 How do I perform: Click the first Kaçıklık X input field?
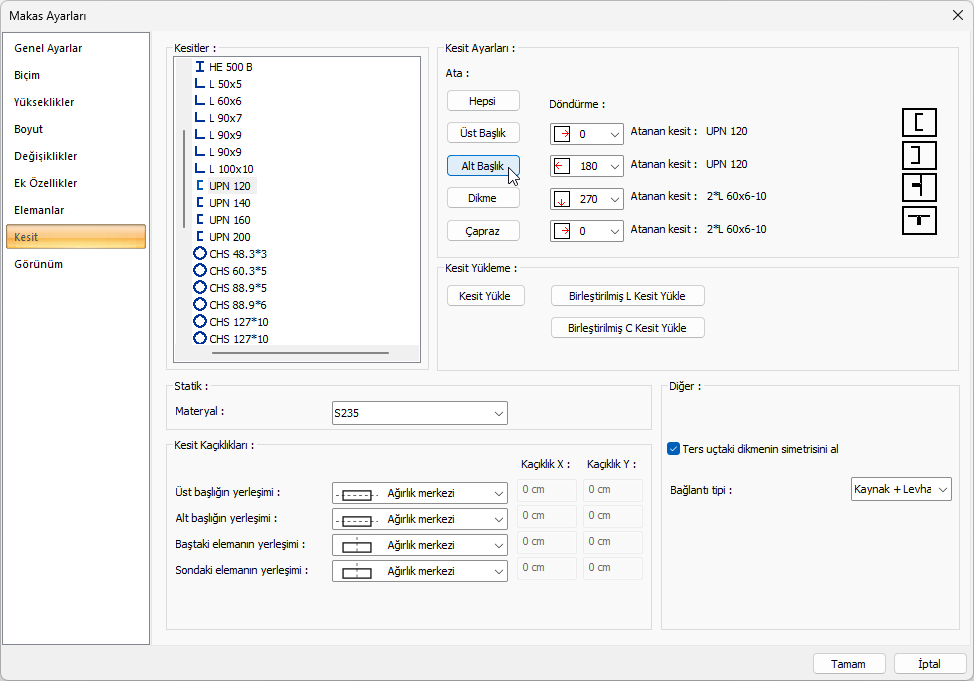point(547,490)
